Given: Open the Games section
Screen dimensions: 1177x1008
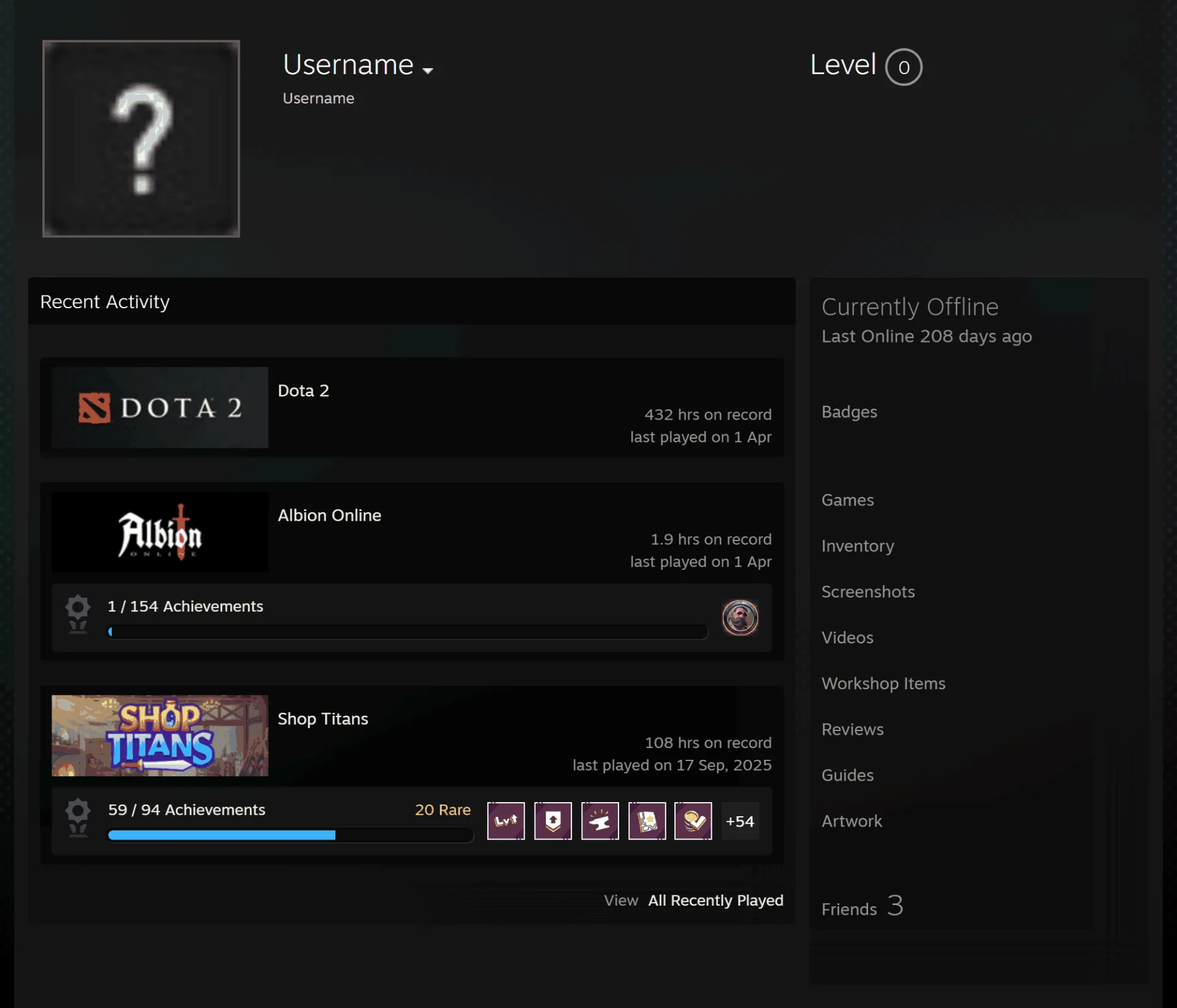Looking at the screenshot, I should pos(847,500).
